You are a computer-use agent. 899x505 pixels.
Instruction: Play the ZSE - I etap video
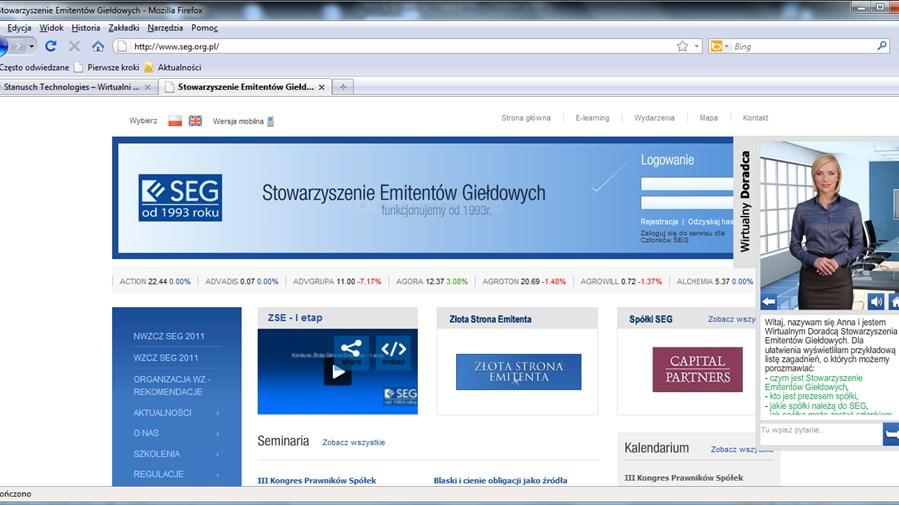pyautogui.click(x=338, y=372)
